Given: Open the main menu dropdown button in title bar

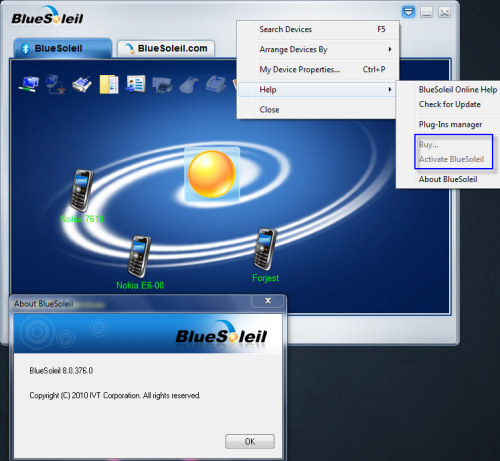Looking at the screenshot, I should tap(408, 12).
